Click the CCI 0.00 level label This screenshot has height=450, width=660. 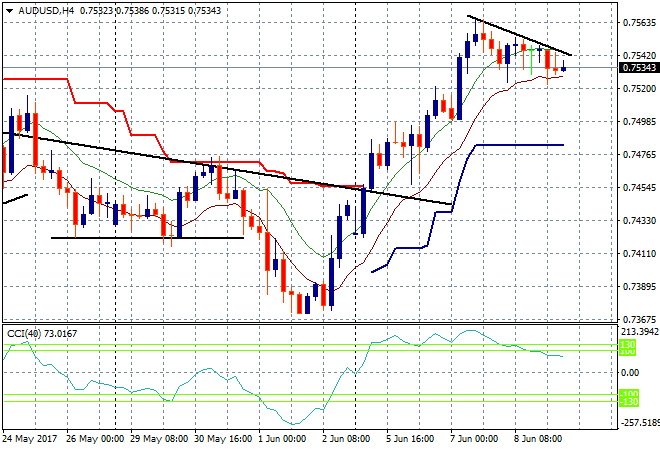pyautogui.click(x=630, y=373)
